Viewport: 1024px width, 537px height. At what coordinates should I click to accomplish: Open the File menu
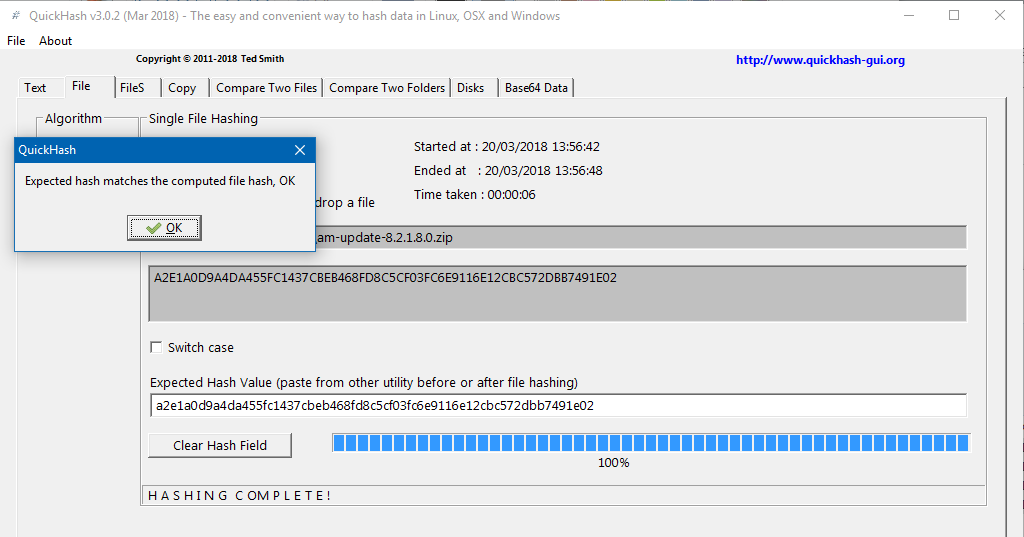(x=16, y=41)
